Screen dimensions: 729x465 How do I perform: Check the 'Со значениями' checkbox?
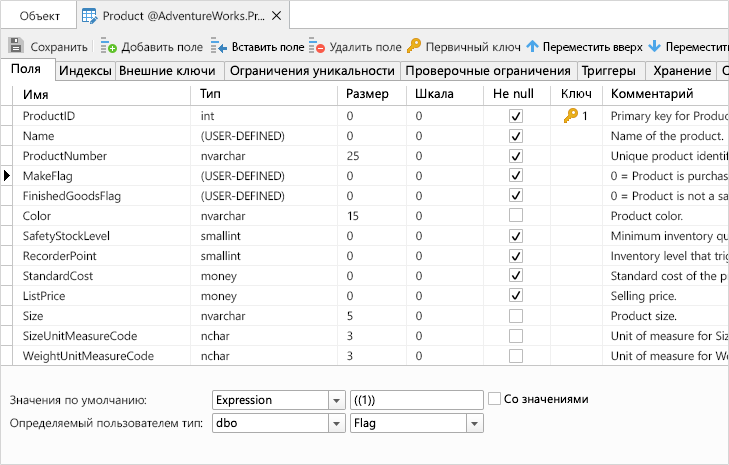coord(494,399)
